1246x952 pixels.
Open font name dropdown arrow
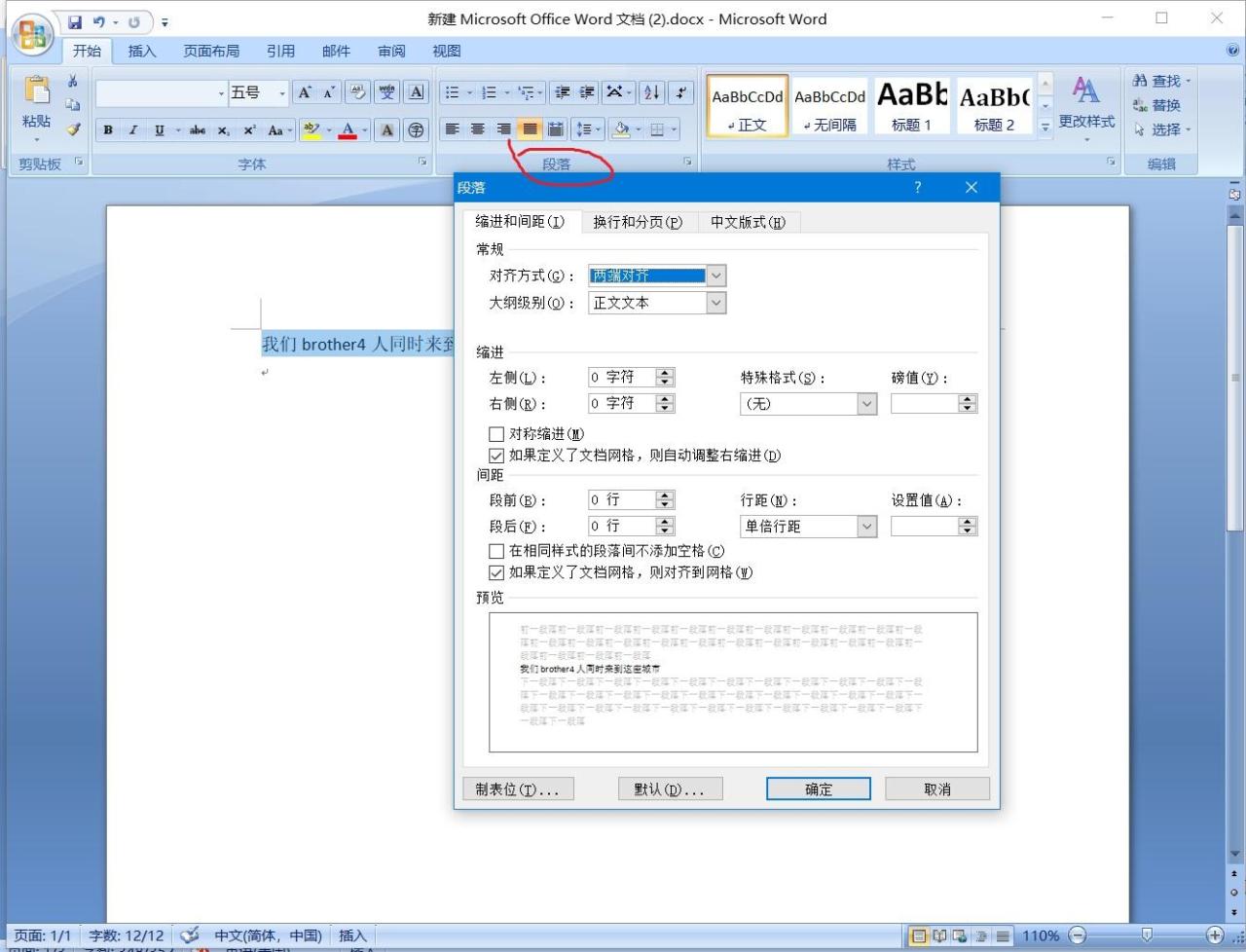pyautogui.click(x=222, y=93)
